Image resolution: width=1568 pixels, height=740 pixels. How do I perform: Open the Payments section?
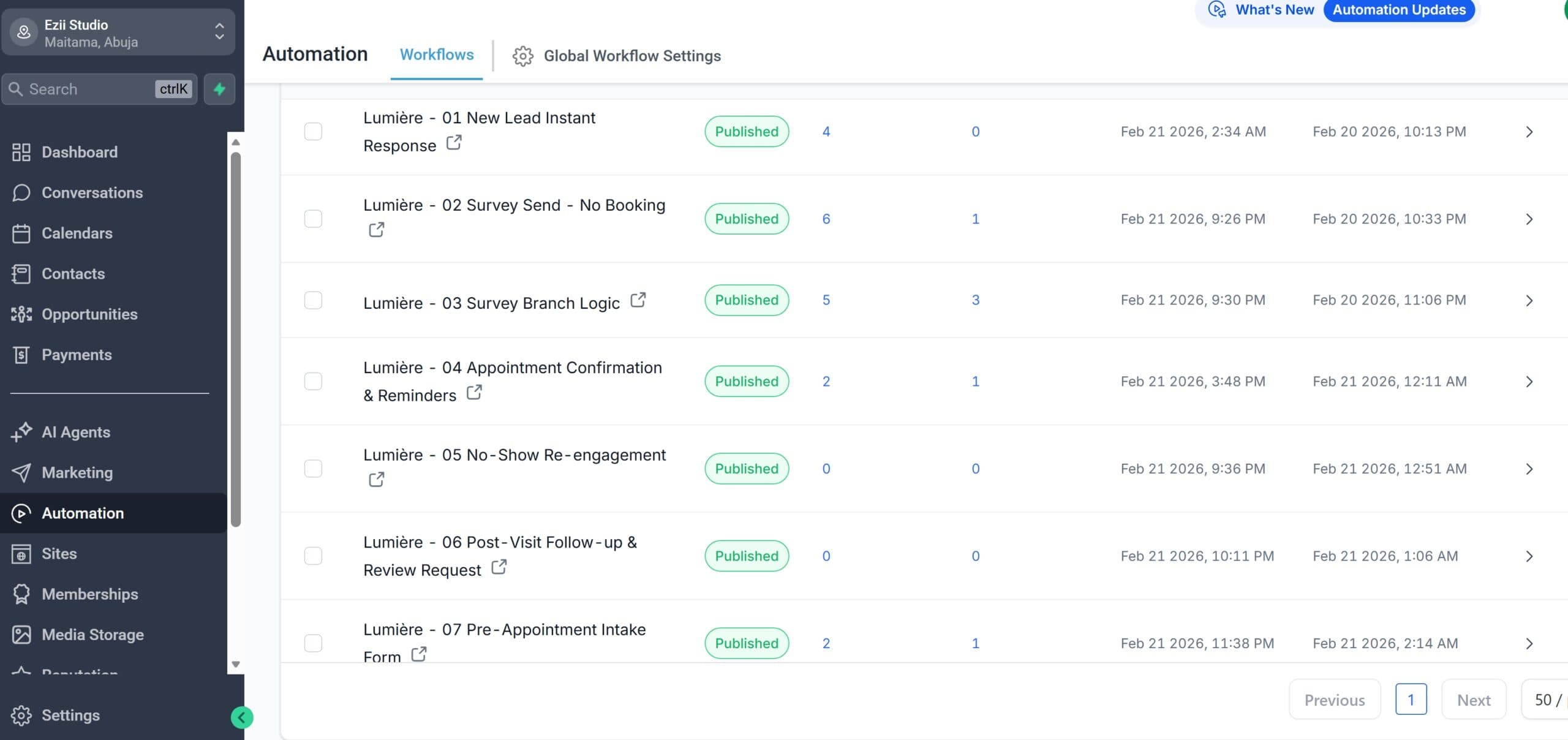click(x=76, y=355)
